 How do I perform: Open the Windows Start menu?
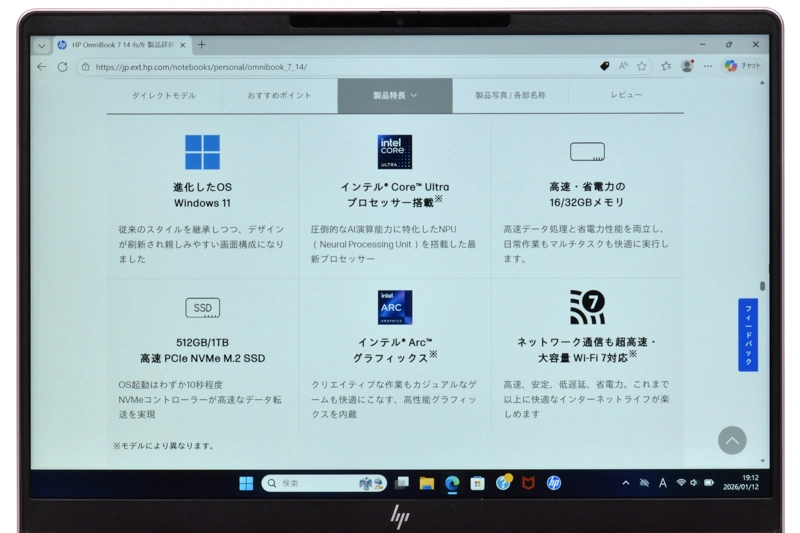246,484
